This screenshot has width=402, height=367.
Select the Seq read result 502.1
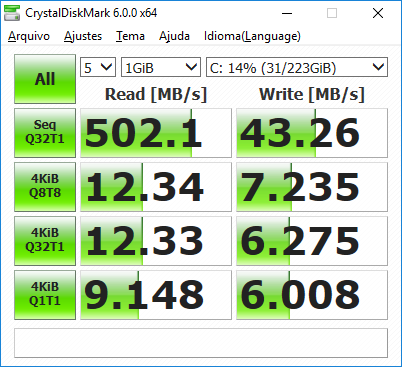[x=156, y=133]
